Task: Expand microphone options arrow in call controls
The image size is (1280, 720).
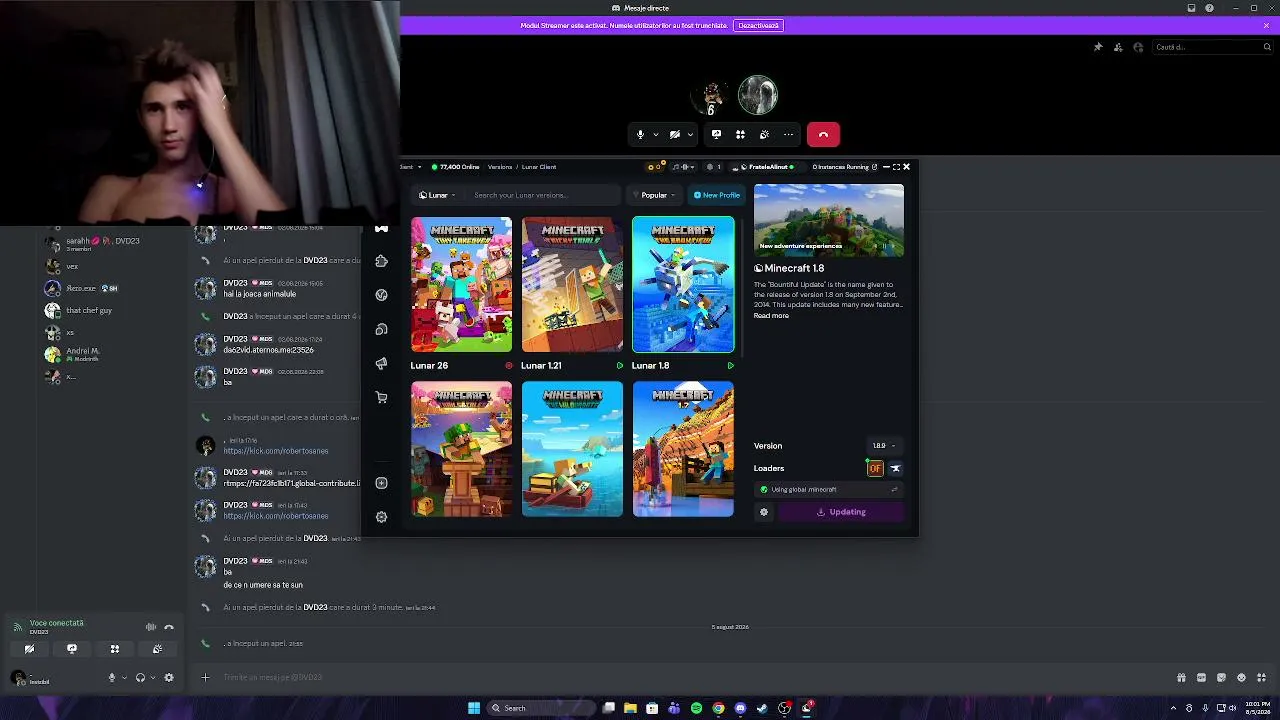Action: [656, 135]
